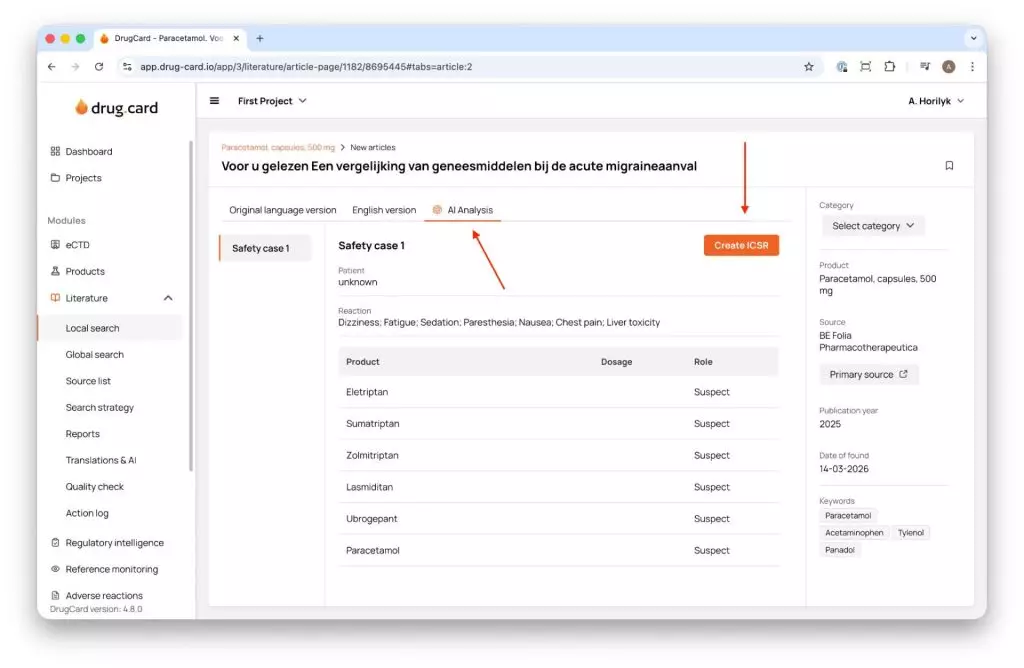Click the Create ICSR button

click(x=741, y=246)
